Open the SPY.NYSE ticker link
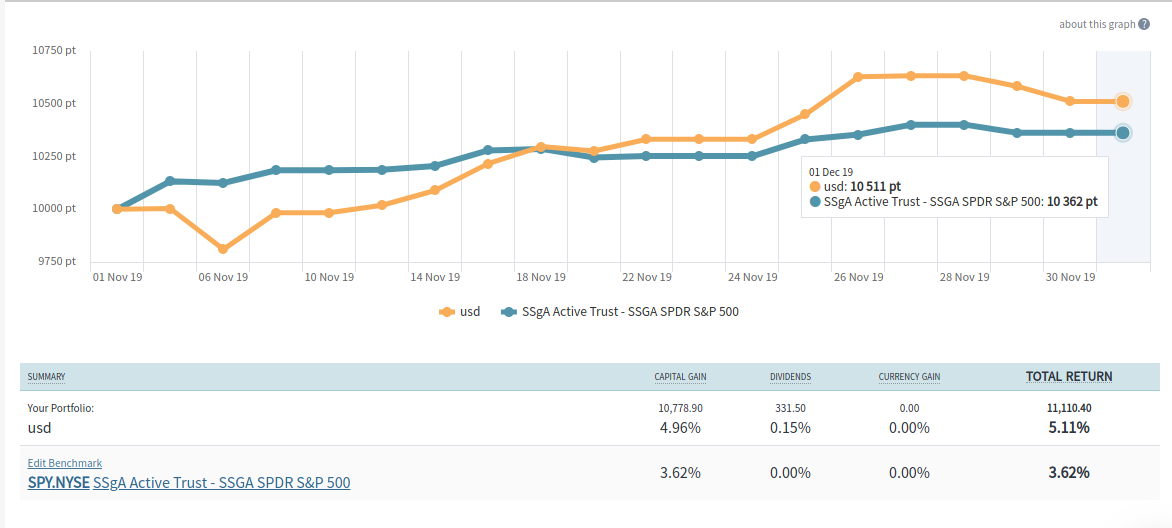1172x528 pixels. click(58, 483)
